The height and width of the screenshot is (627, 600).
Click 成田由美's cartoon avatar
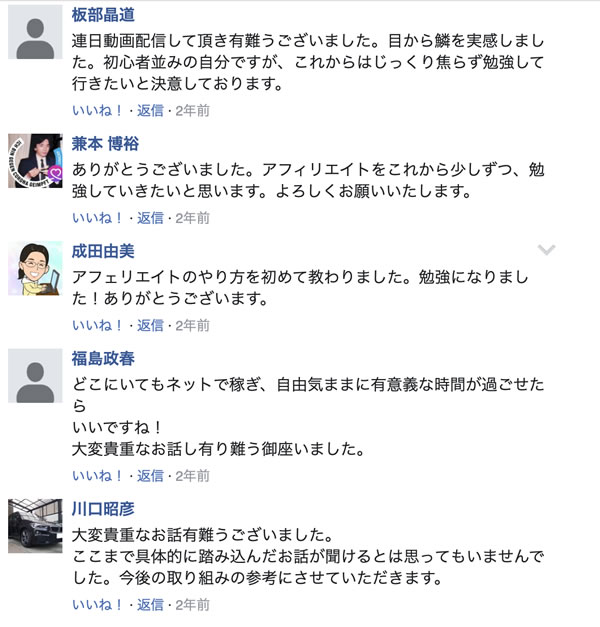tap(37, 267)
